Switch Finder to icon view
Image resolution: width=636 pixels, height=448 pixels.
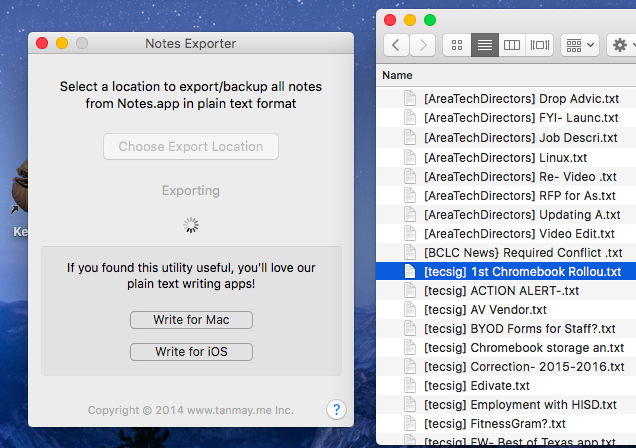pyautogui.click(x=457, y=45)
